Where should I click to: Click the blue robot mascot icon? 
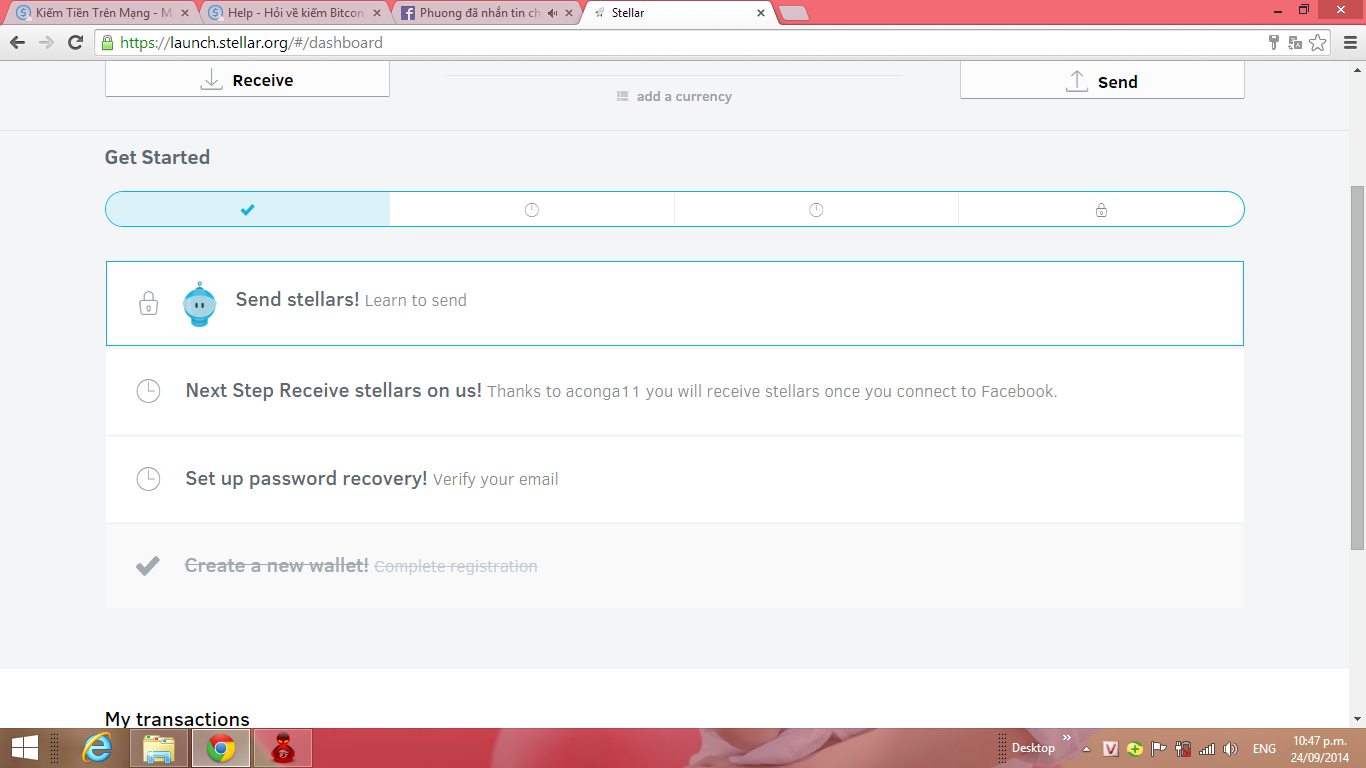pyautogui.click(x=199, y=303)
